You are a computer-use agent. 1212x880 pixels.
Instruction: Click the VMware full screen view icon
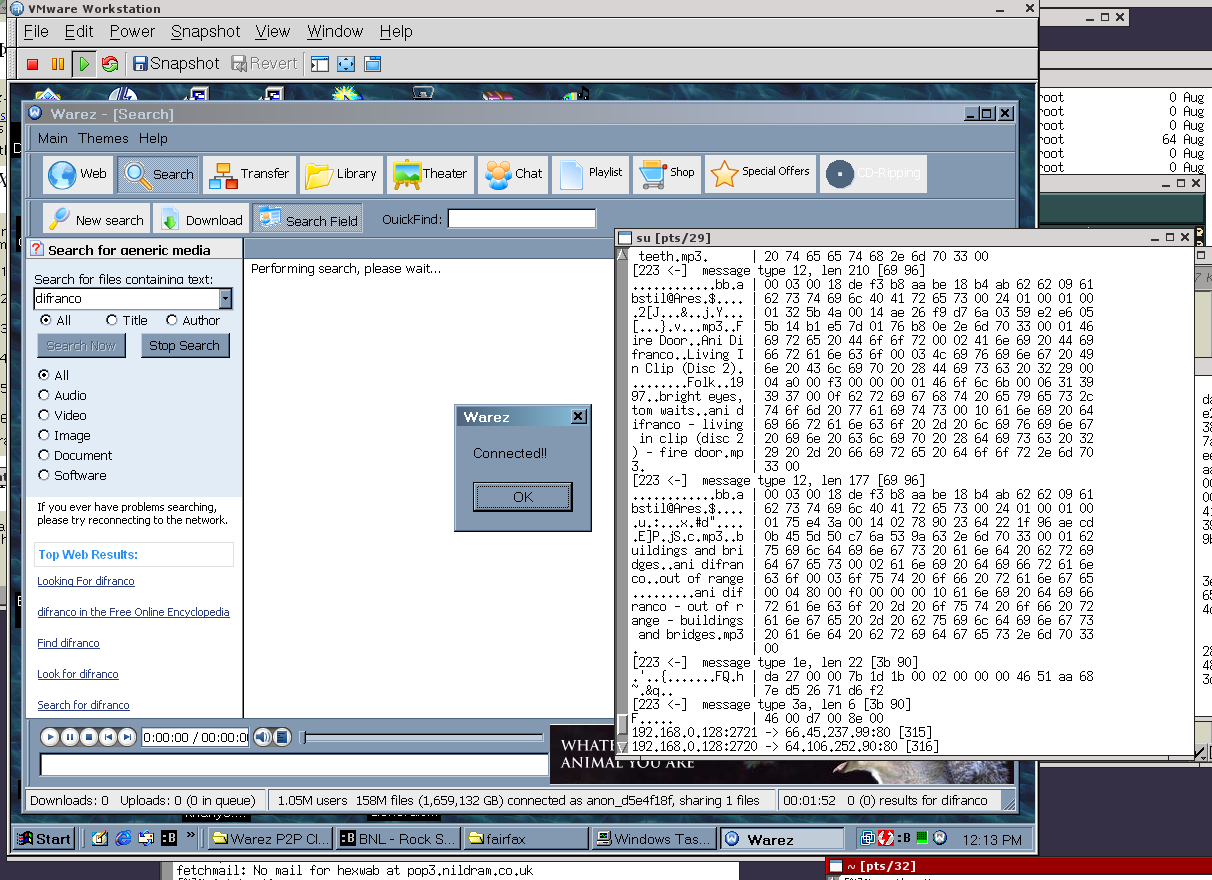tap(346, 64)
